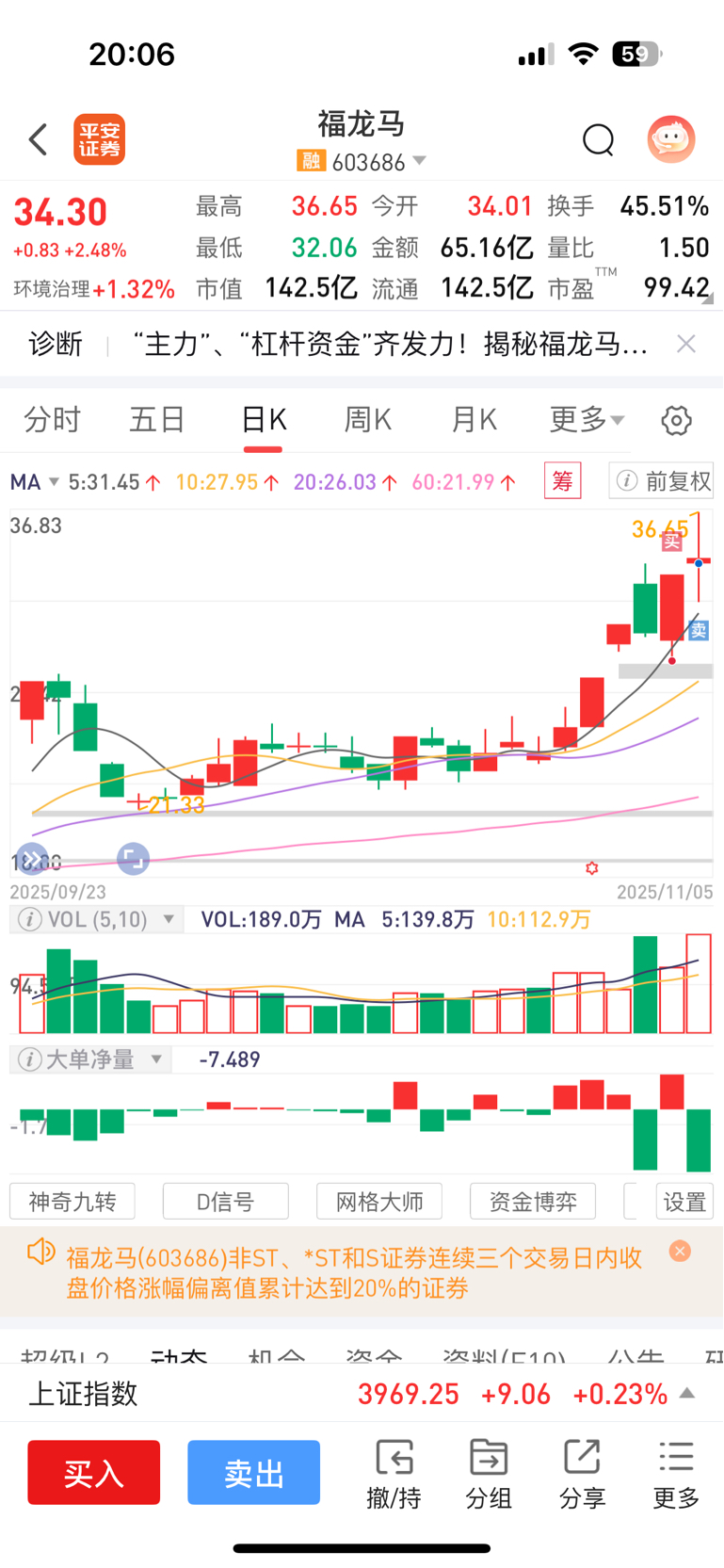Screen dimensions: 724x1568
Task: Tap the speaker announcement icon
Action: (x=40, y=1253)
